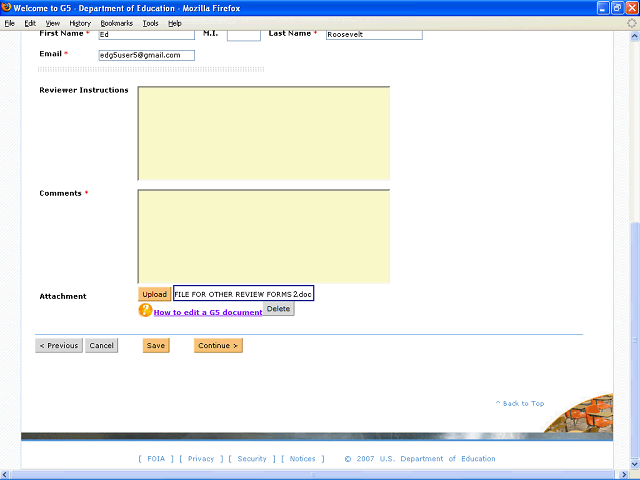The width and height of the screenshot is (640, 480).
Task: Focus the M.I. input field
Action: [244, 35]
